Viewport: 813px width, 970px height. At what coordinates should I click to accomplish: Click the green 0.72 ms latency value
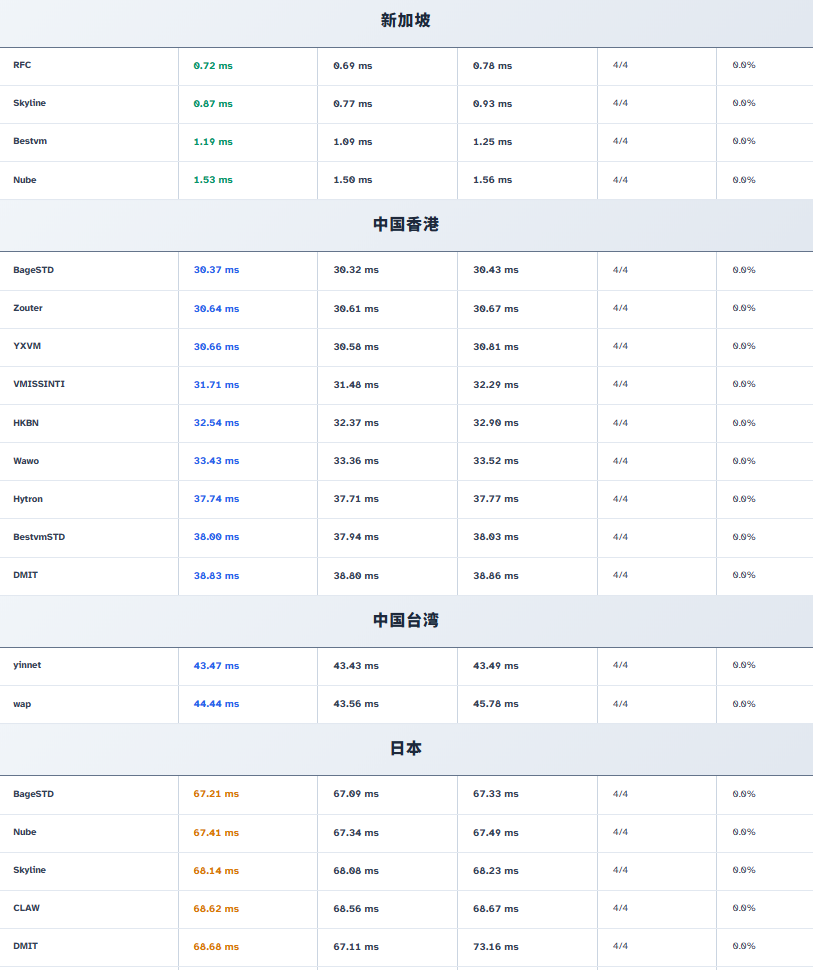213,66
